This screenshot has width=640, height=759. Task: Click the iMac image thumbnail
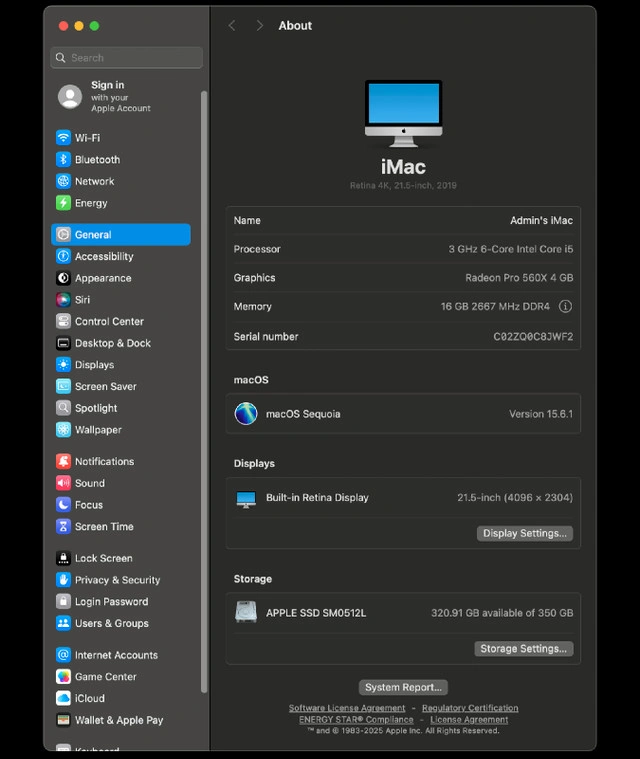(403, 114)
